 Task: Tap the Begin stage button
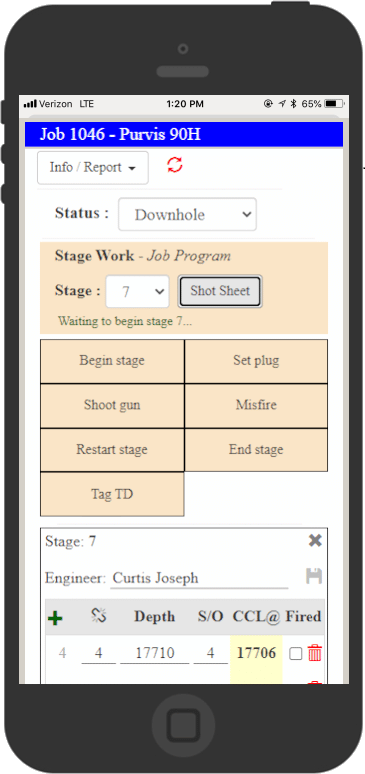click(112, 361)
